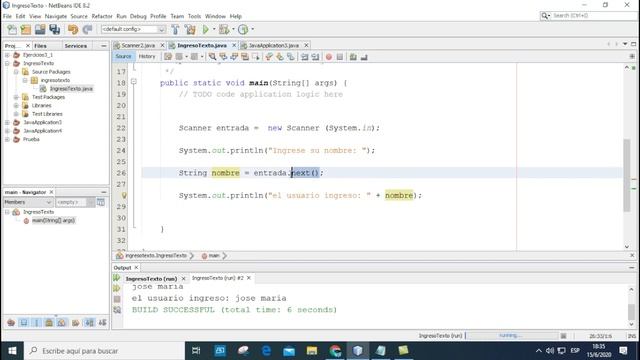
Task: Open File Explorer from the taskbar
Action: click(312, 351)
